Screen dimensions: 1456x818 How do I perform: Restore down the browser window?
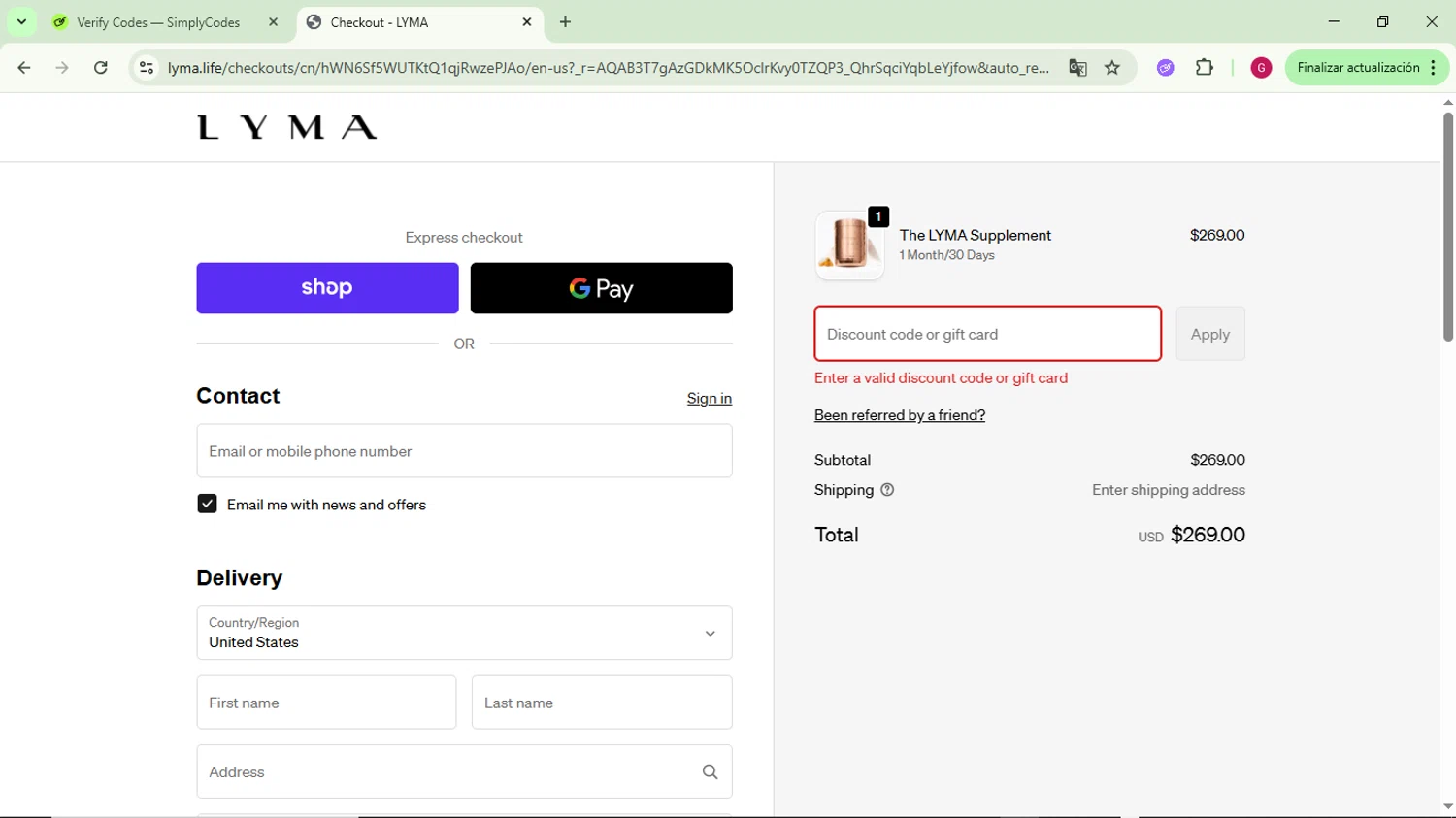click(x=1383, y=21)
